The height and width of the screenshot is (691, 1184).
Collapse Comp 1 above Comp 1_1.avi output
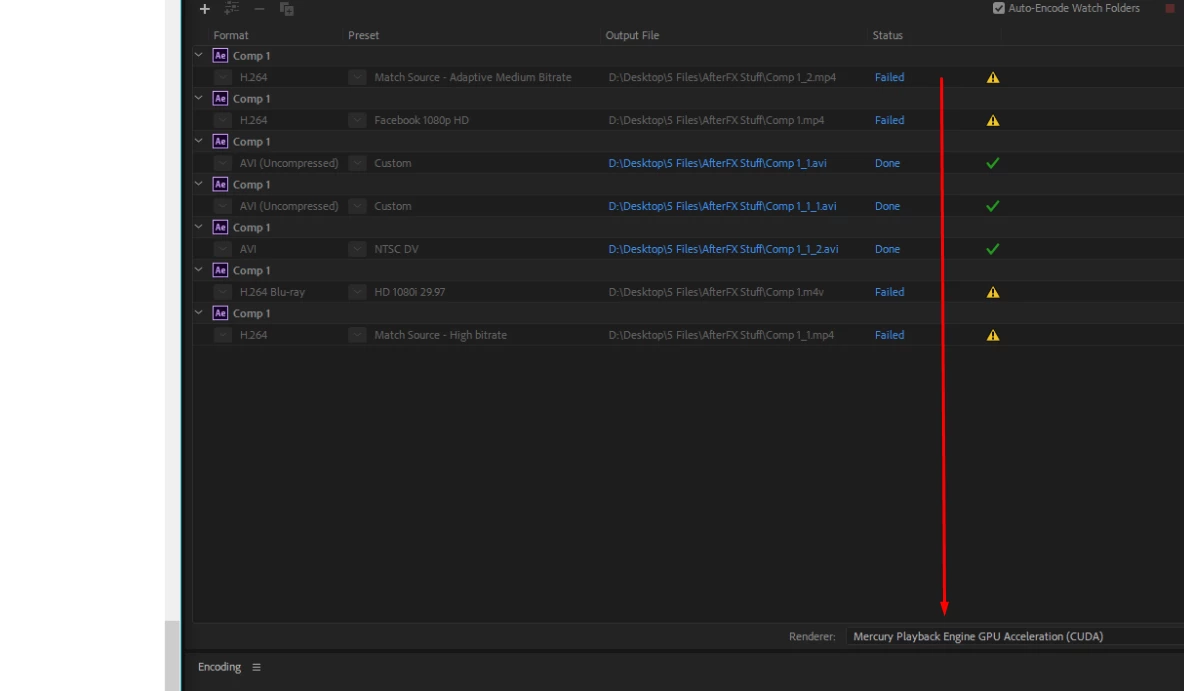[199, 141]
